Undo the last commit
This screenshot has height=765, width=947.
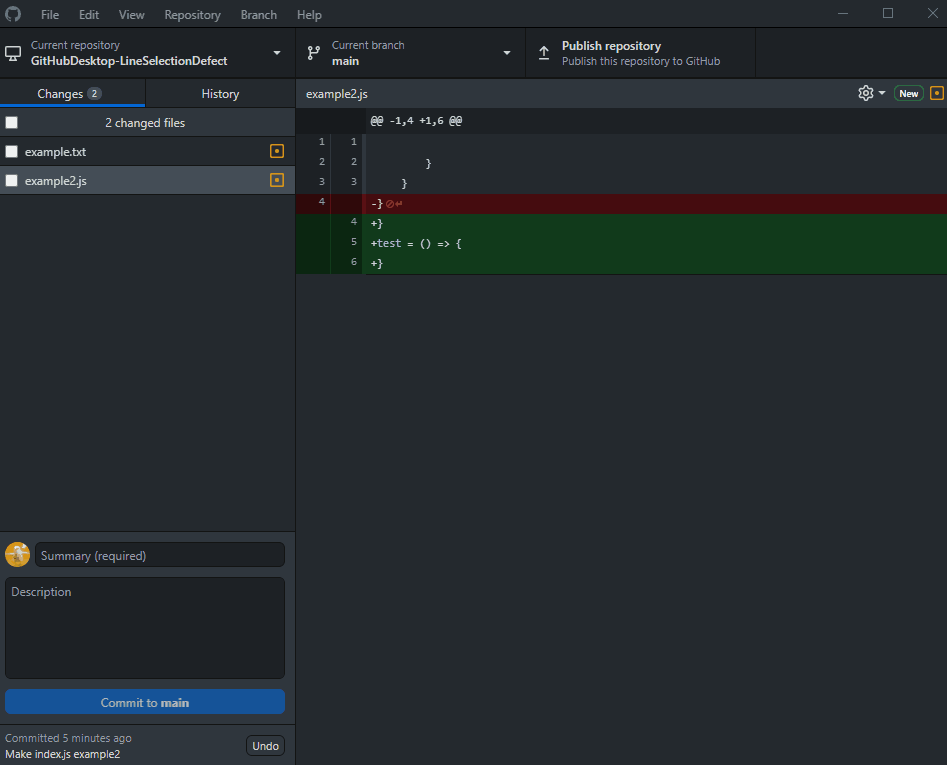[264, 745]
